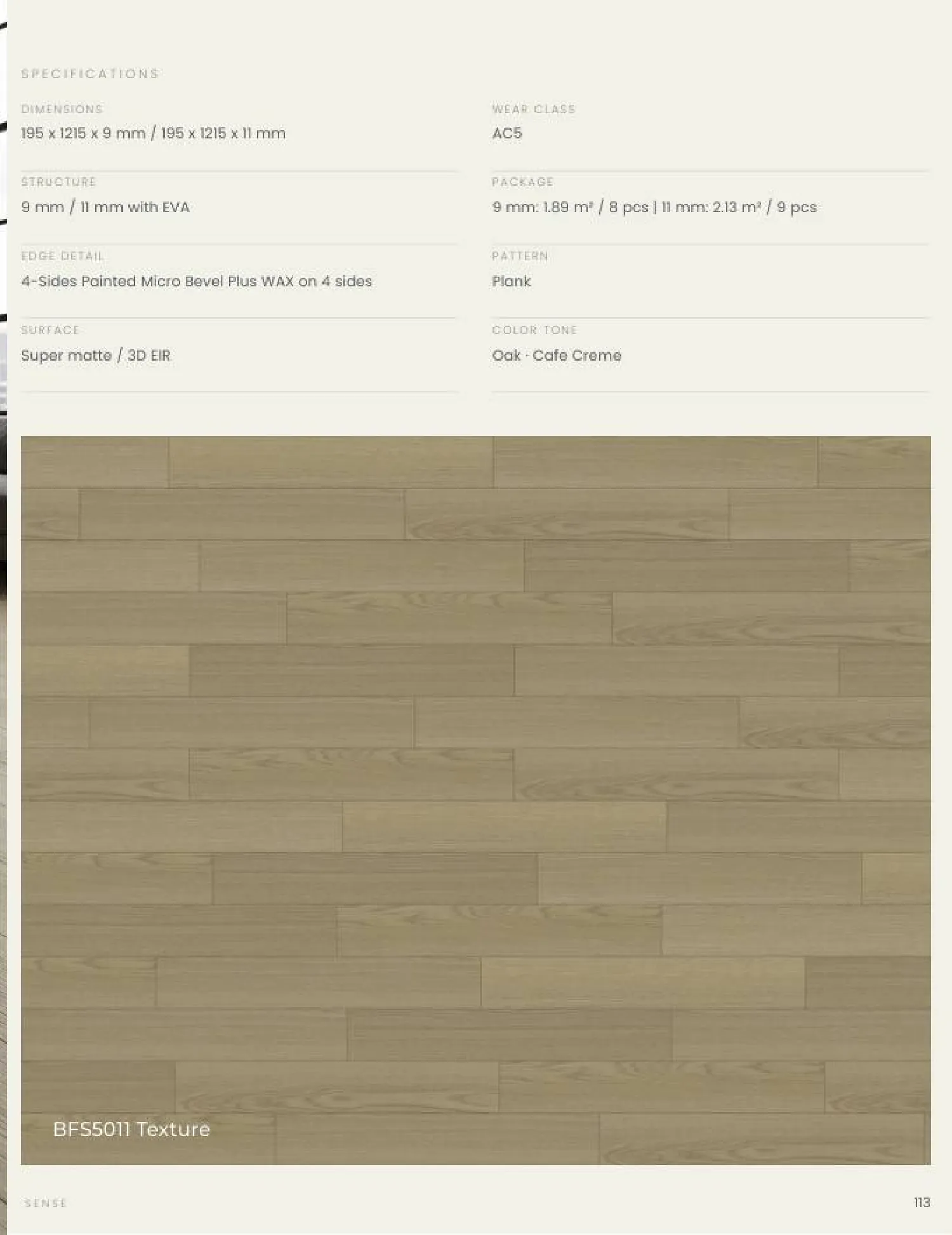Click the BFS5011 Texture caption
This screenshot has width=952, height=1235.
131,1129
